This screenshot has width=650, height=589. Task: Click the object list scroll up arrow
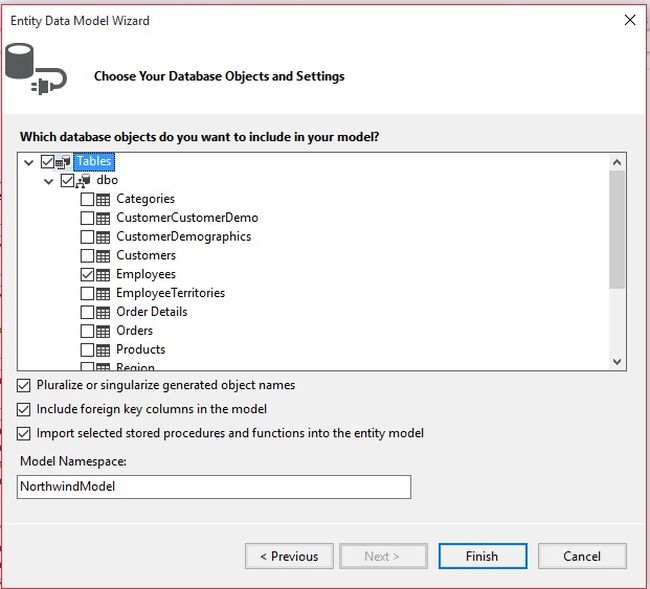pyautogui.click(x=617, y=162)
